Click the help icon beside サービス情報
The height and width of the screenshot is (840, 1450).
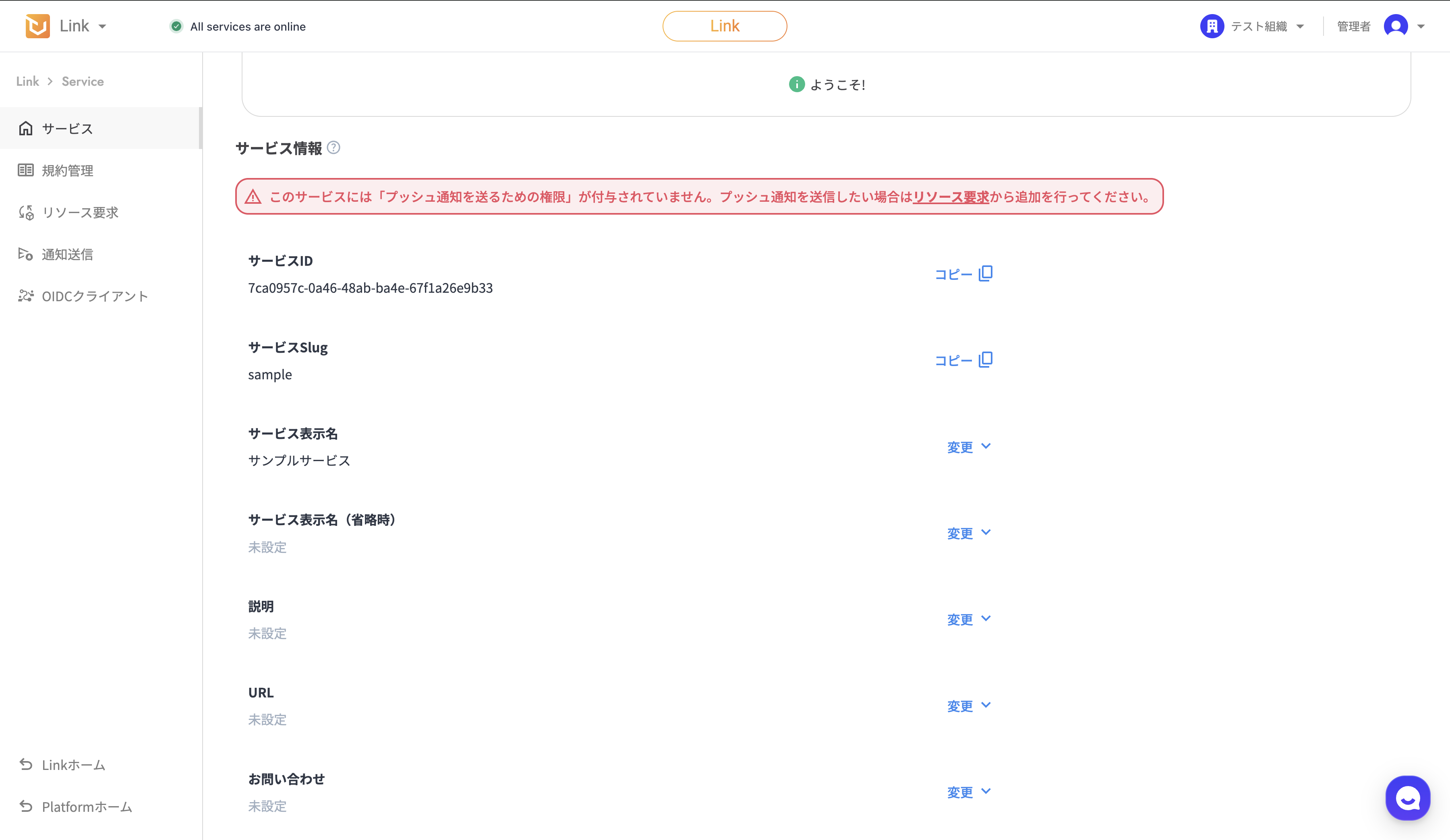333,148
